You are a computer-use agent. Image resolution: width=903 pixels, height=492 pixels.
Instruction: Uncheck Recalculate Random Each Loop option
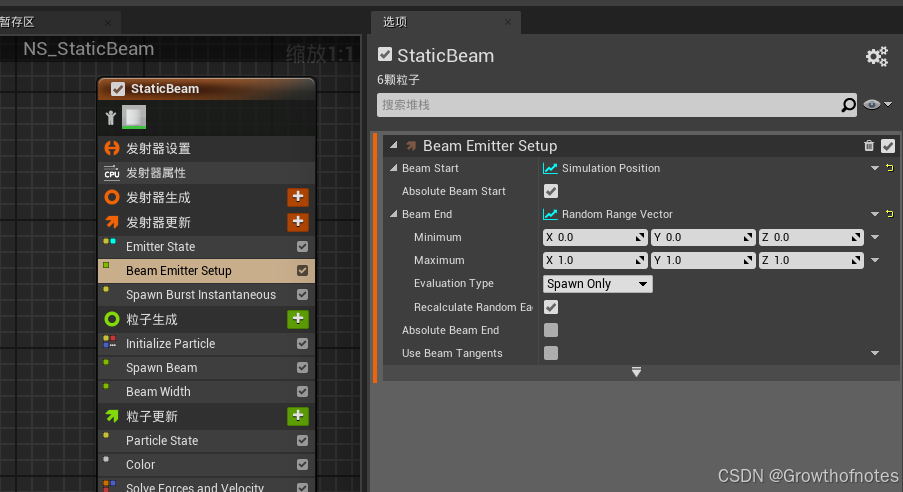pyautogui.click(x=551, y=307)
